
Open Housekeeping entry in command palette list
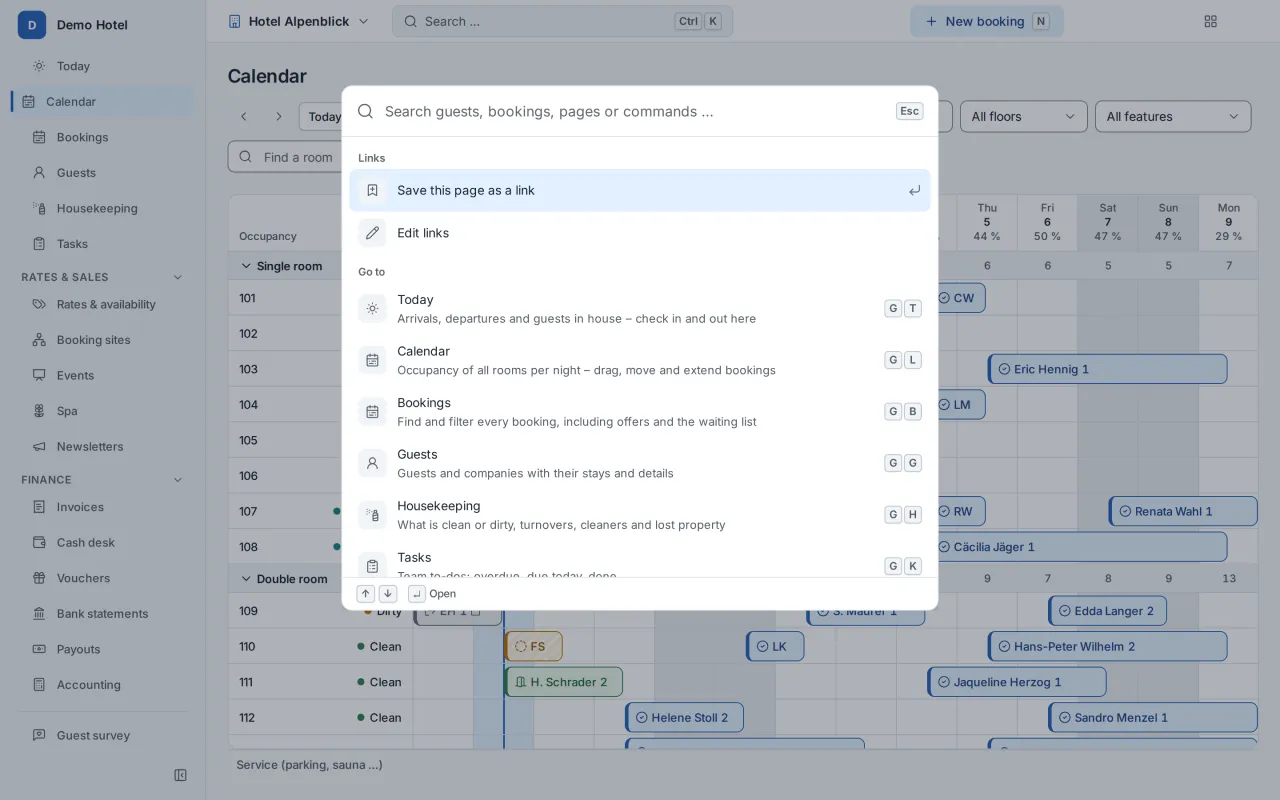coord(640,515)
